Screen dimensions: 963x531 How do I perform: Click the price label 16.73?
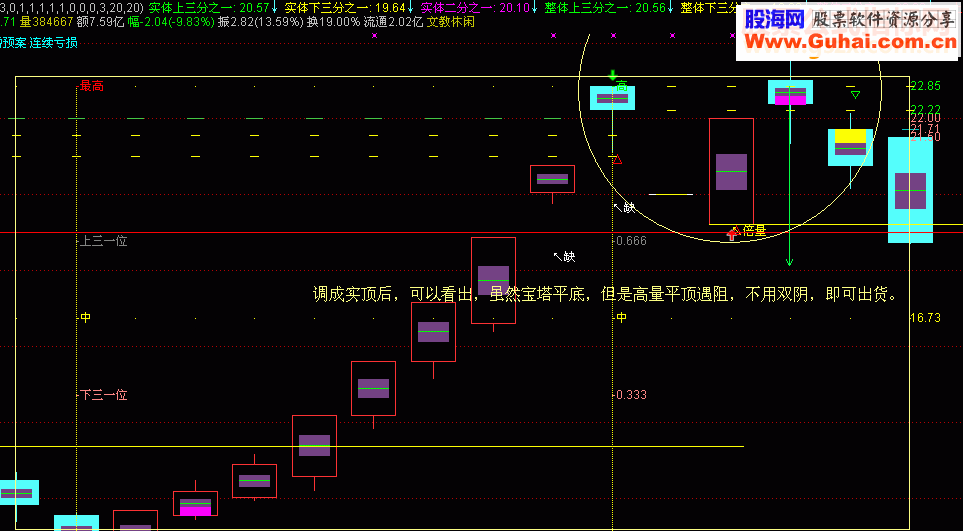tap(925, 317)
